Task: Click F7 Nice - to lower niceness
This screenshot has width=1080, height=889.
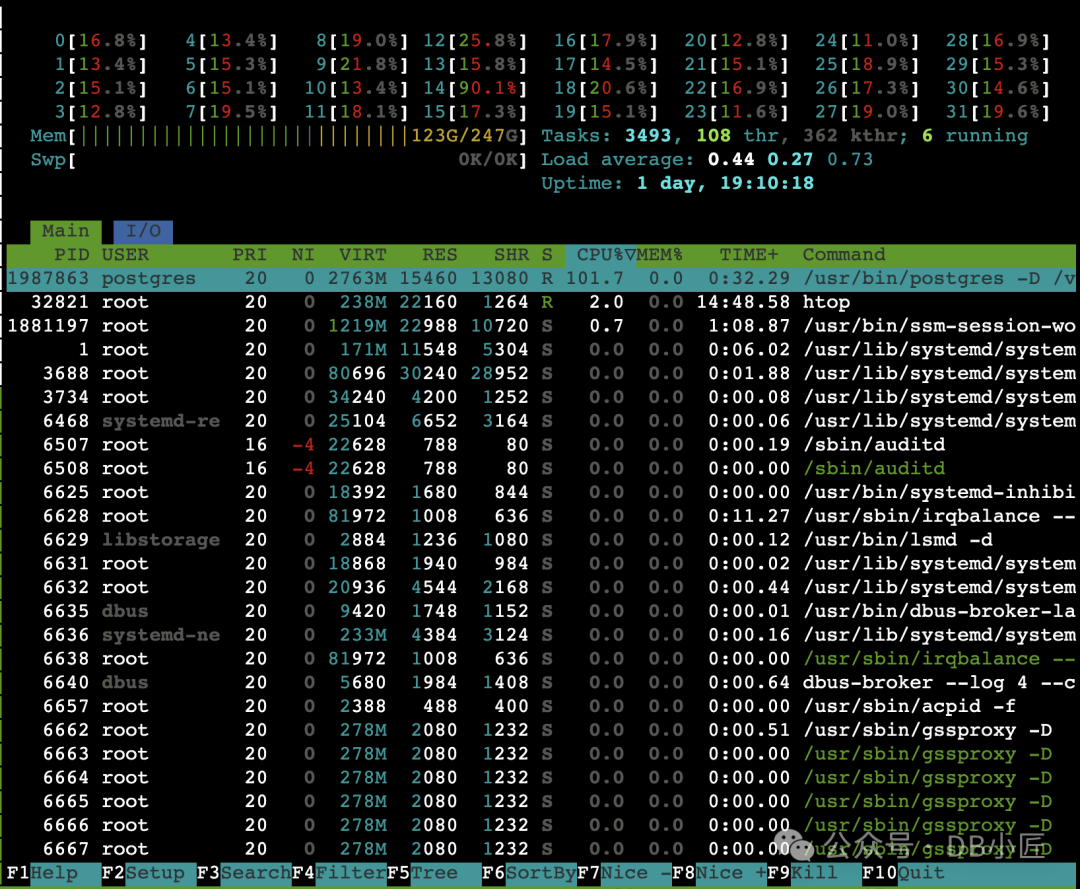Action: point(624,873)
